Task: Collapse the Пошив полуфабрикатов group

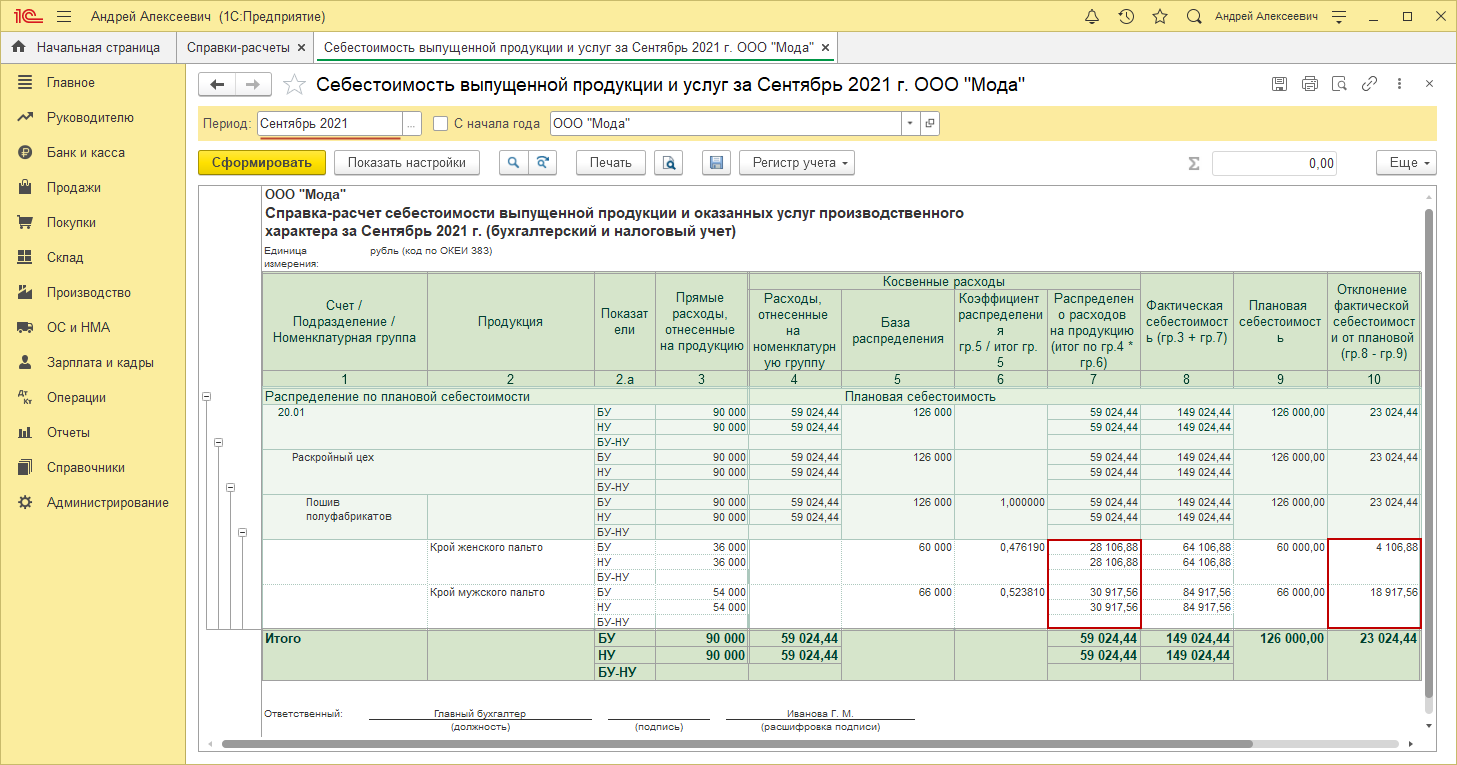Action: click(x=243, y=532)
